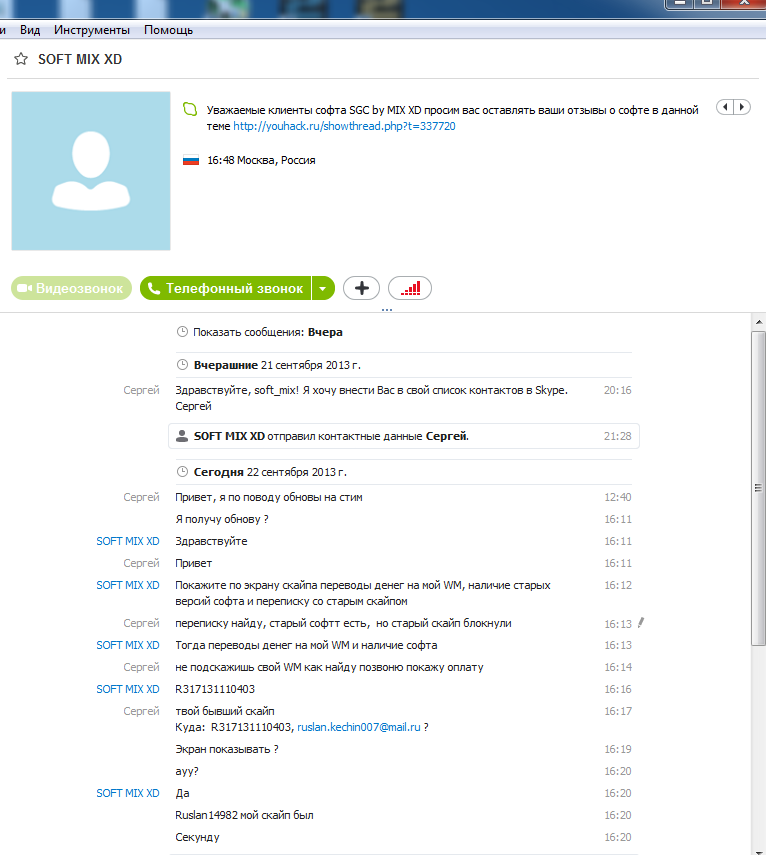Screen dimensions: 766x855
Task: Click the Russia flag icon
Action: pos(191,160)
